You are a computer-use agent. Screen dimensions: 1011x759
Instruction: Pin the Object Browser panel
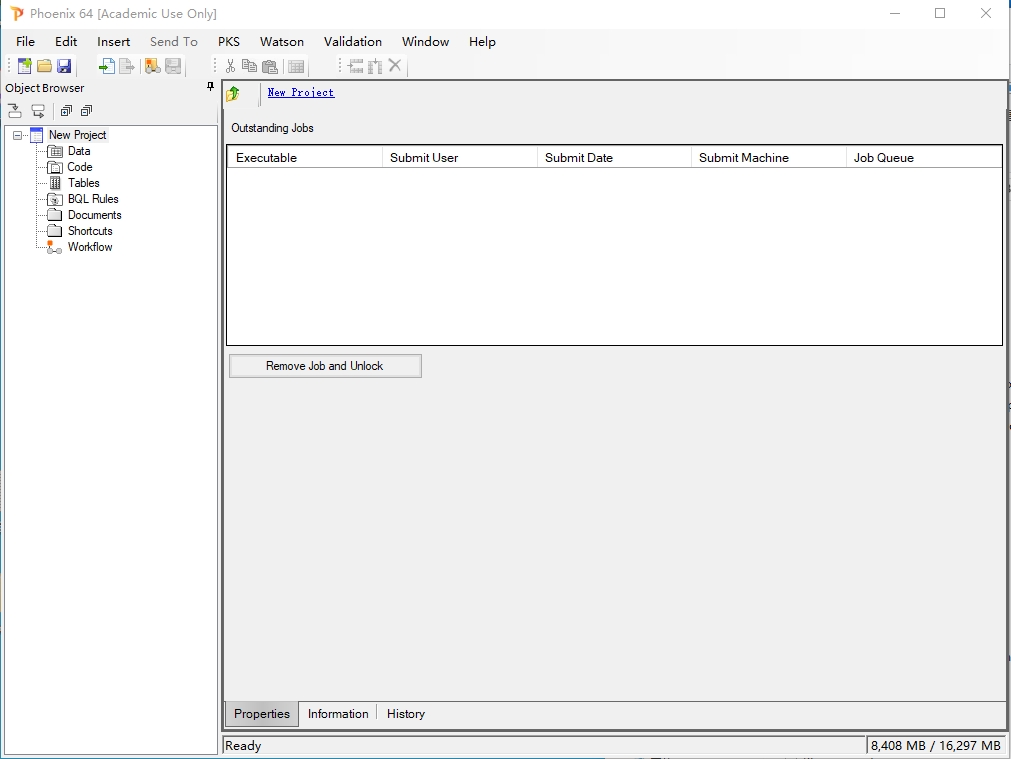pos(210,86)
